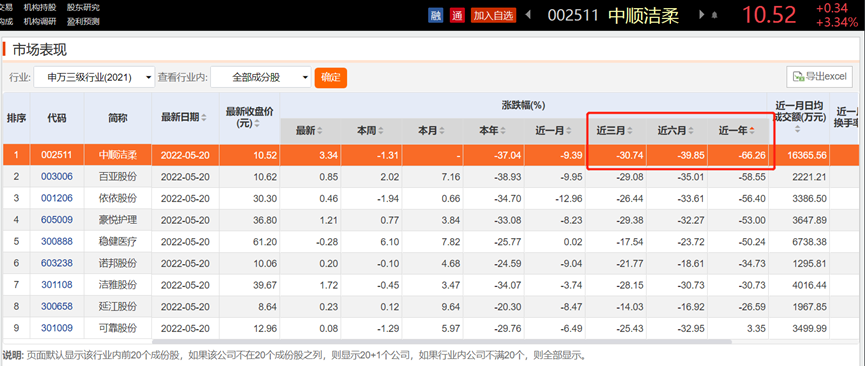Sort by 本周 change column
865x366 pixels.
[x=381, y=131]
